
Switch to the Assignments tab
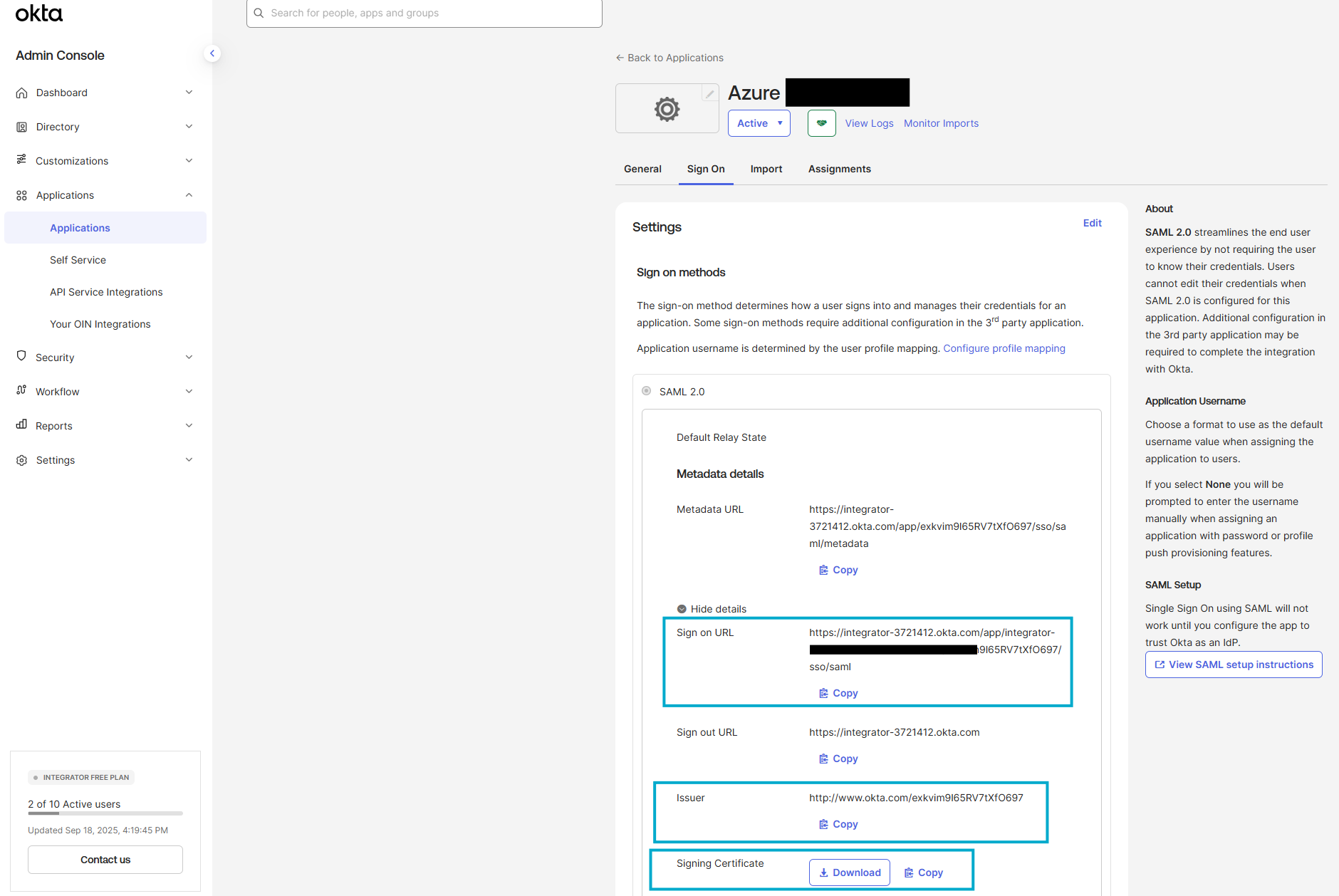(x=839, y=169)
